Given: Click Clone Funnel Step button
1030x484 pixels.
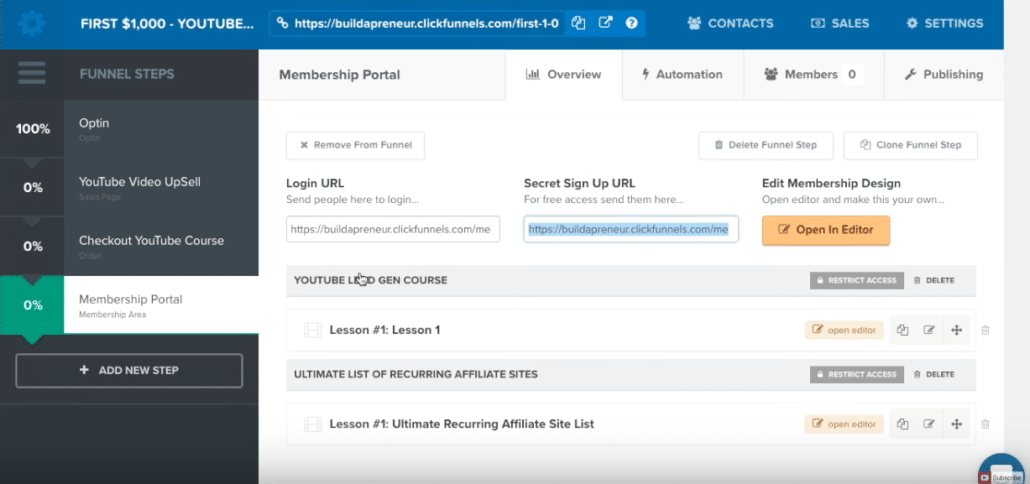Looking at the screenshot, I should [x=910, y=145].
